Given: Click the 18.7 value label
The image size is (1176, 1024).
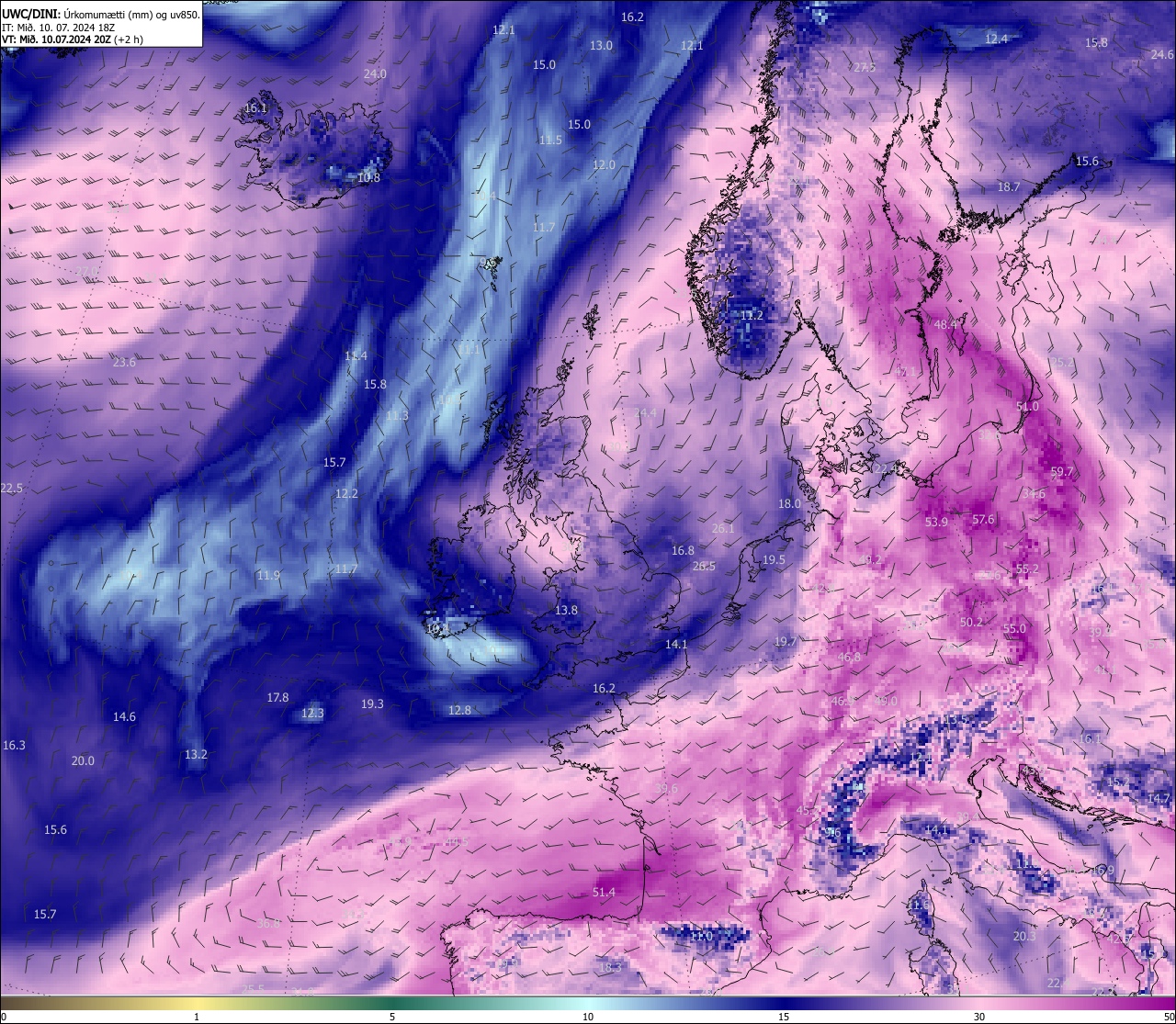Looking at the screenshot, I should pyautogui.click(x=1009, y=186).
